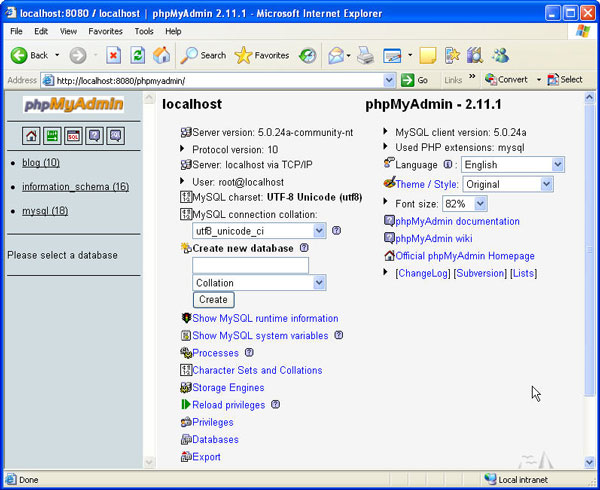Click the Edit page icon in toolbar

coord(392,56)
